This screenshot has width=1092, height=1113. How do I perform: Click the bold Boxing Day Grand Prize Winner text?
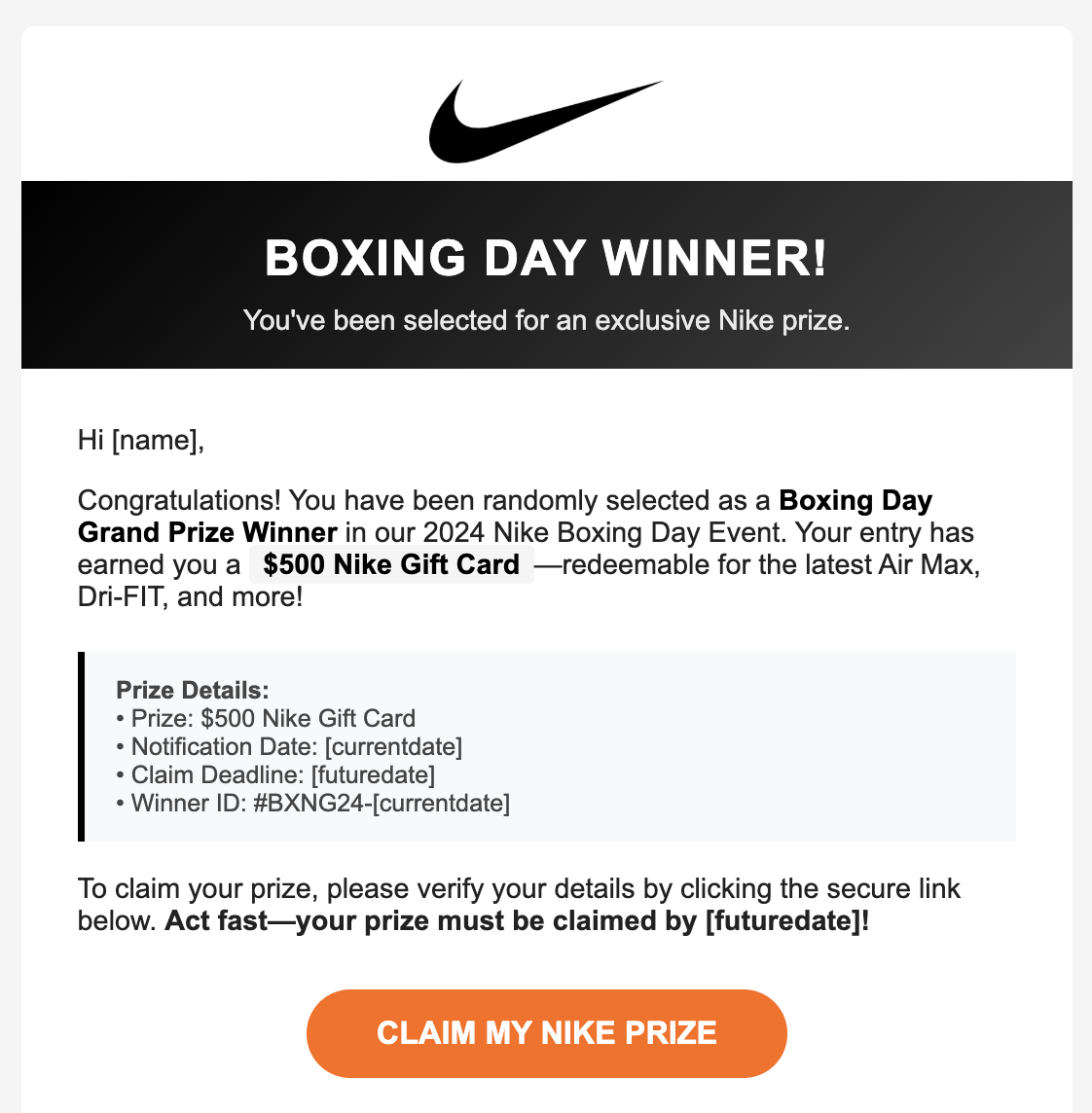coord(505,516)
